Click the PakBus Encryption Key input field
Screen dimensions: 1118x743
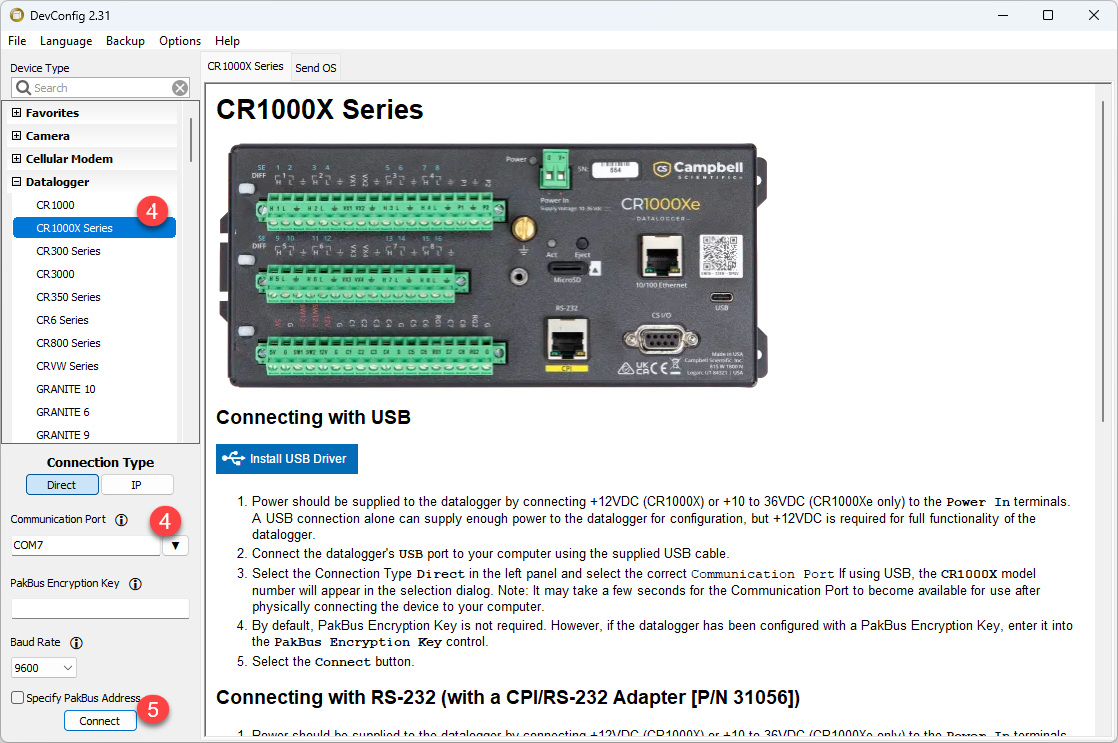point(100,609)
